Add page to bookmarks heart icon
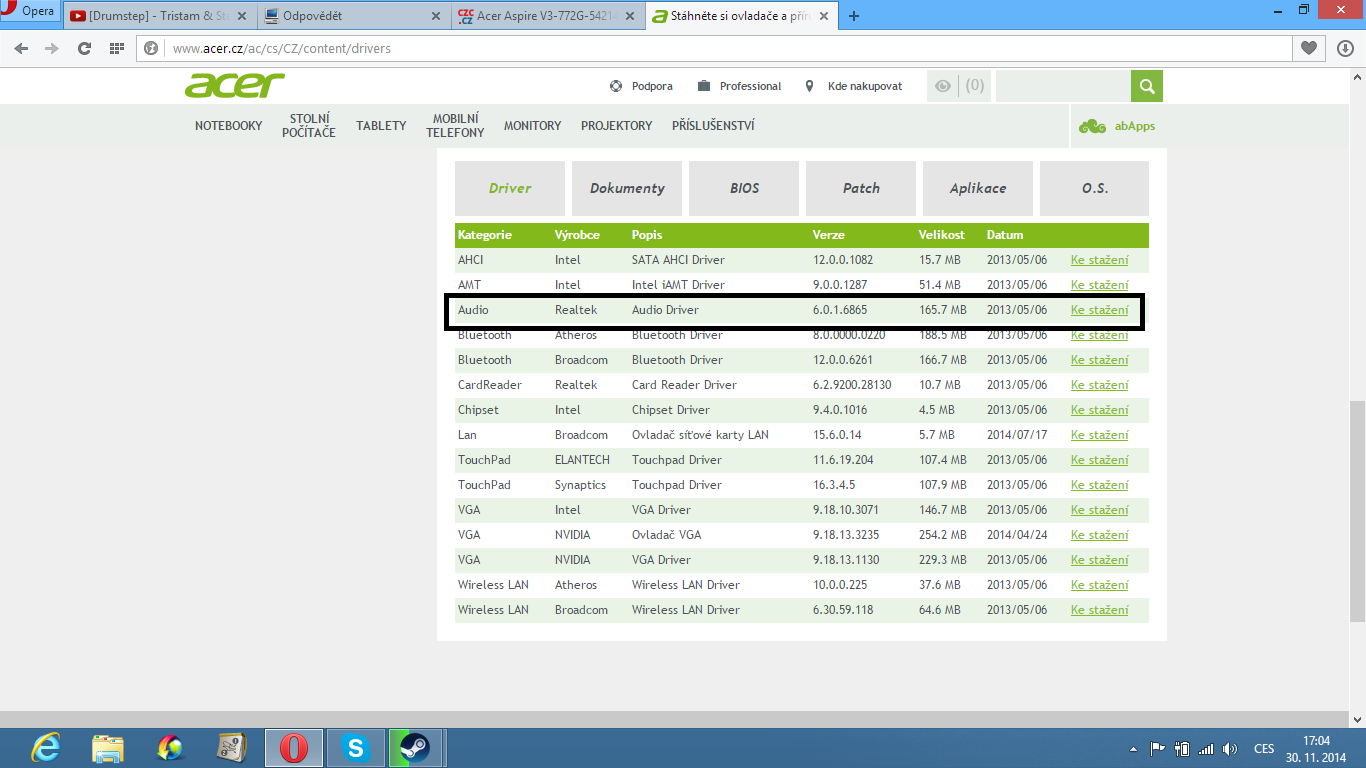 point(1309,48)
